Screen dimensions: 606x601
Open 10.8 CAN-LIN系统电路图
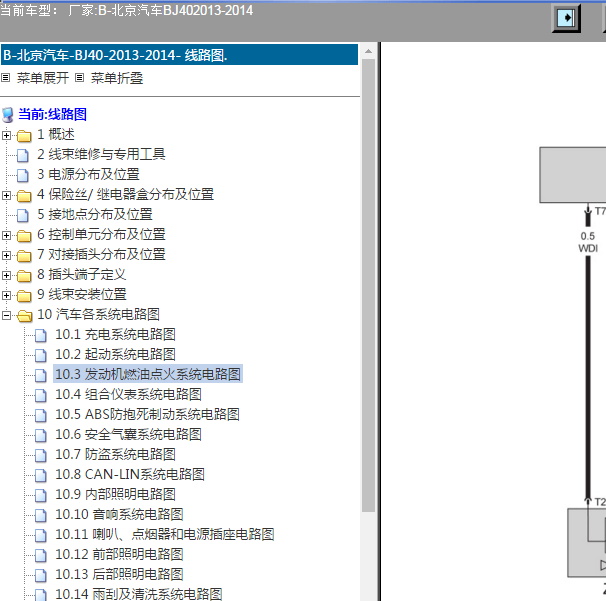[x=130, y=475]
